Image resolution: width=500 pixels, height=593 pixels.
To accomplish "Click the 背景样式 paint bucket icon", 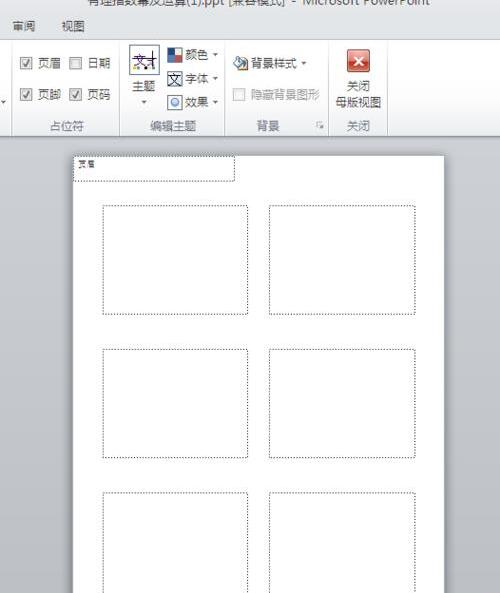I will [241, 63].
